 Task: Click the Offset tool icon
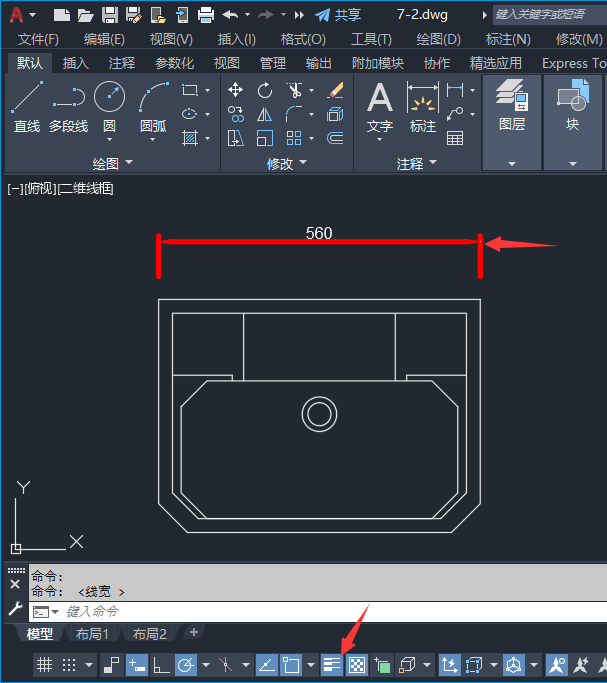click(x=335, y=139)
